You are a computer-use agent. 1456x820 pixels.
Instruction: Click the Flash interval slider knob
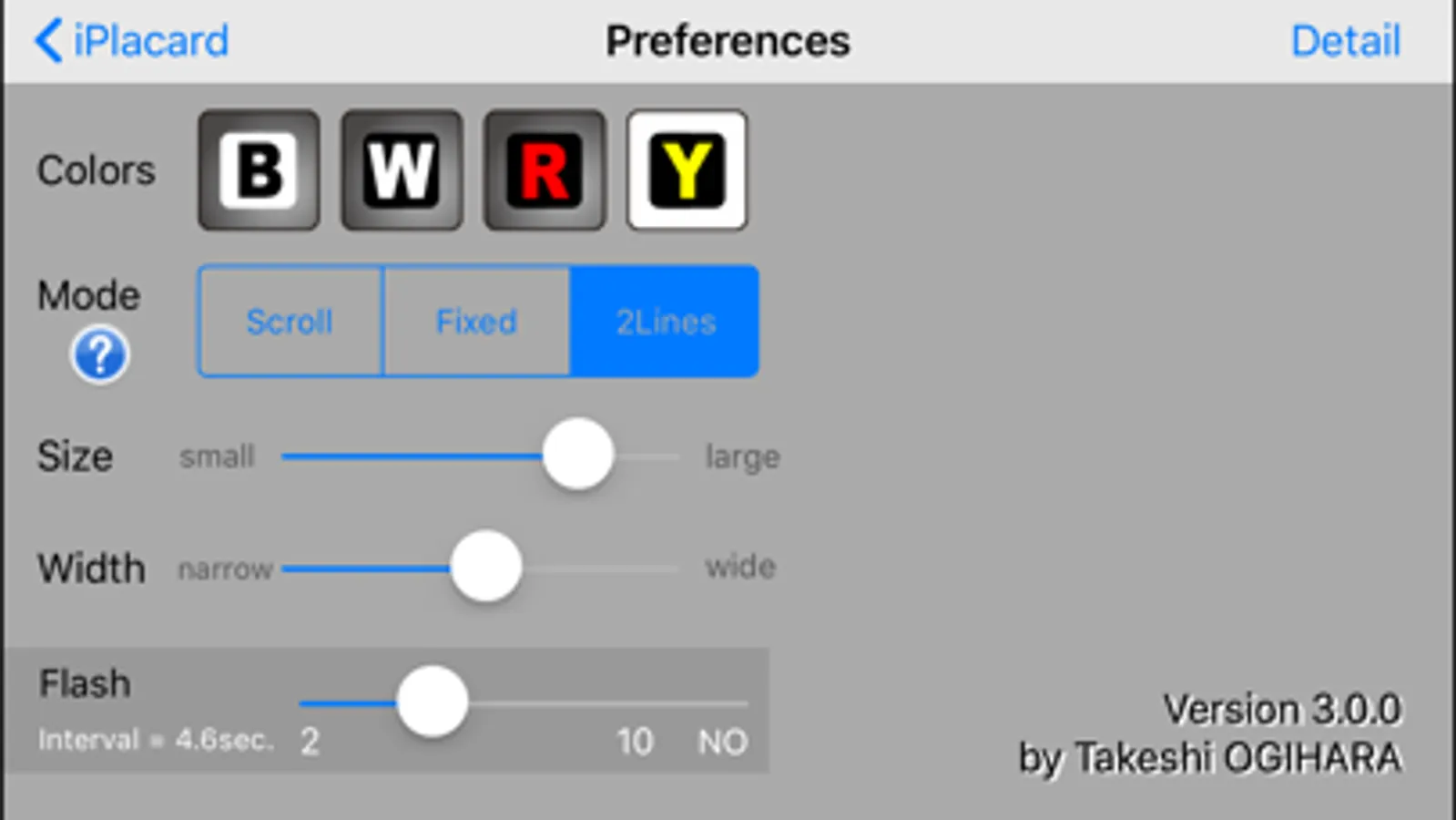click(433, 702)
